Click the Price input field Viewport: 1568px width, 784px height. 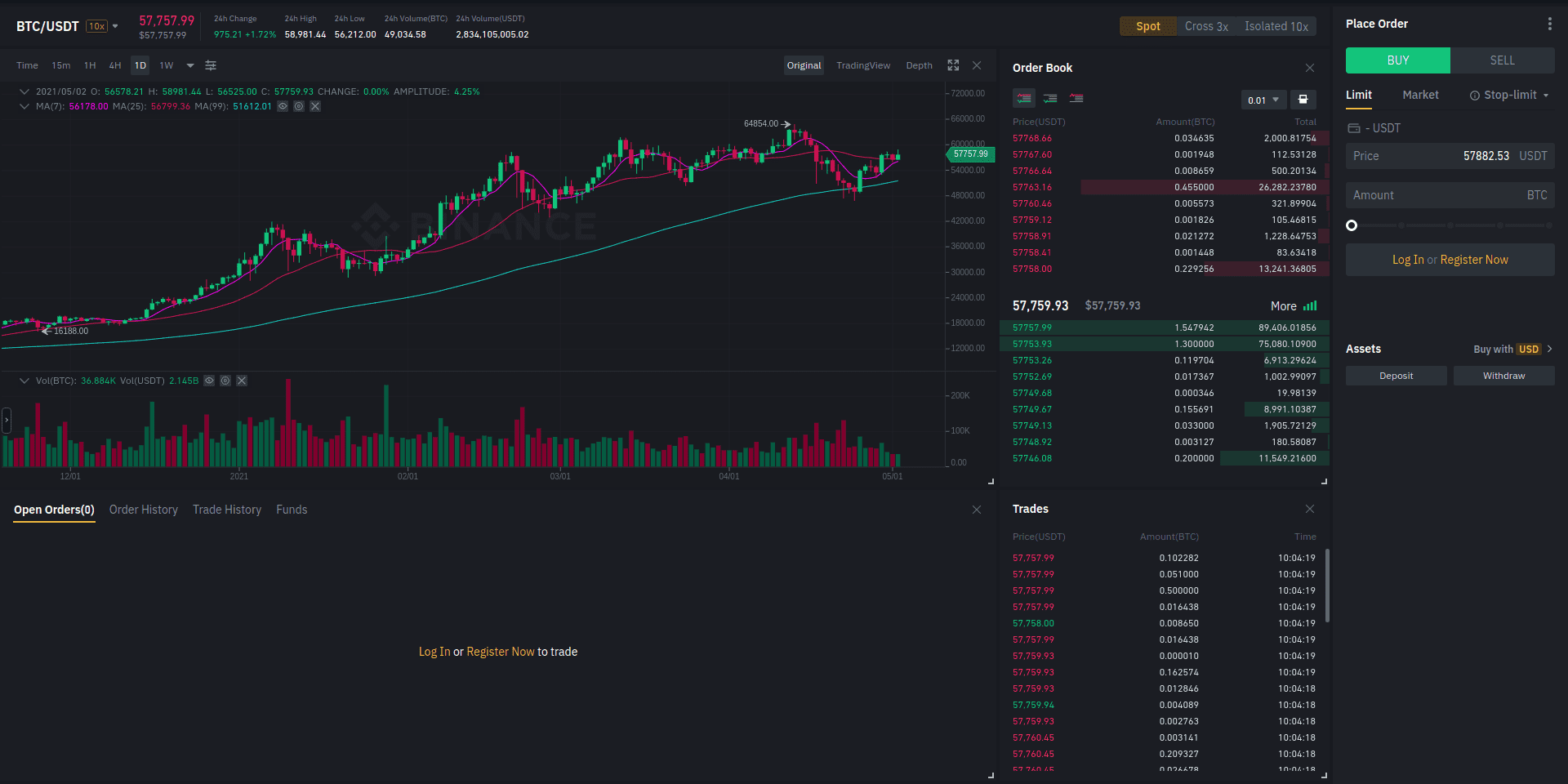point(1450,156)
